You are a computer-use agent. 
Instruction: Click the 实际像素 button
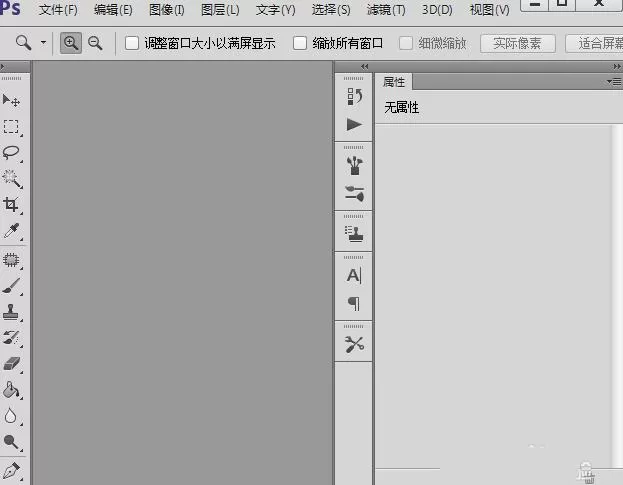[x=517, y=43]
